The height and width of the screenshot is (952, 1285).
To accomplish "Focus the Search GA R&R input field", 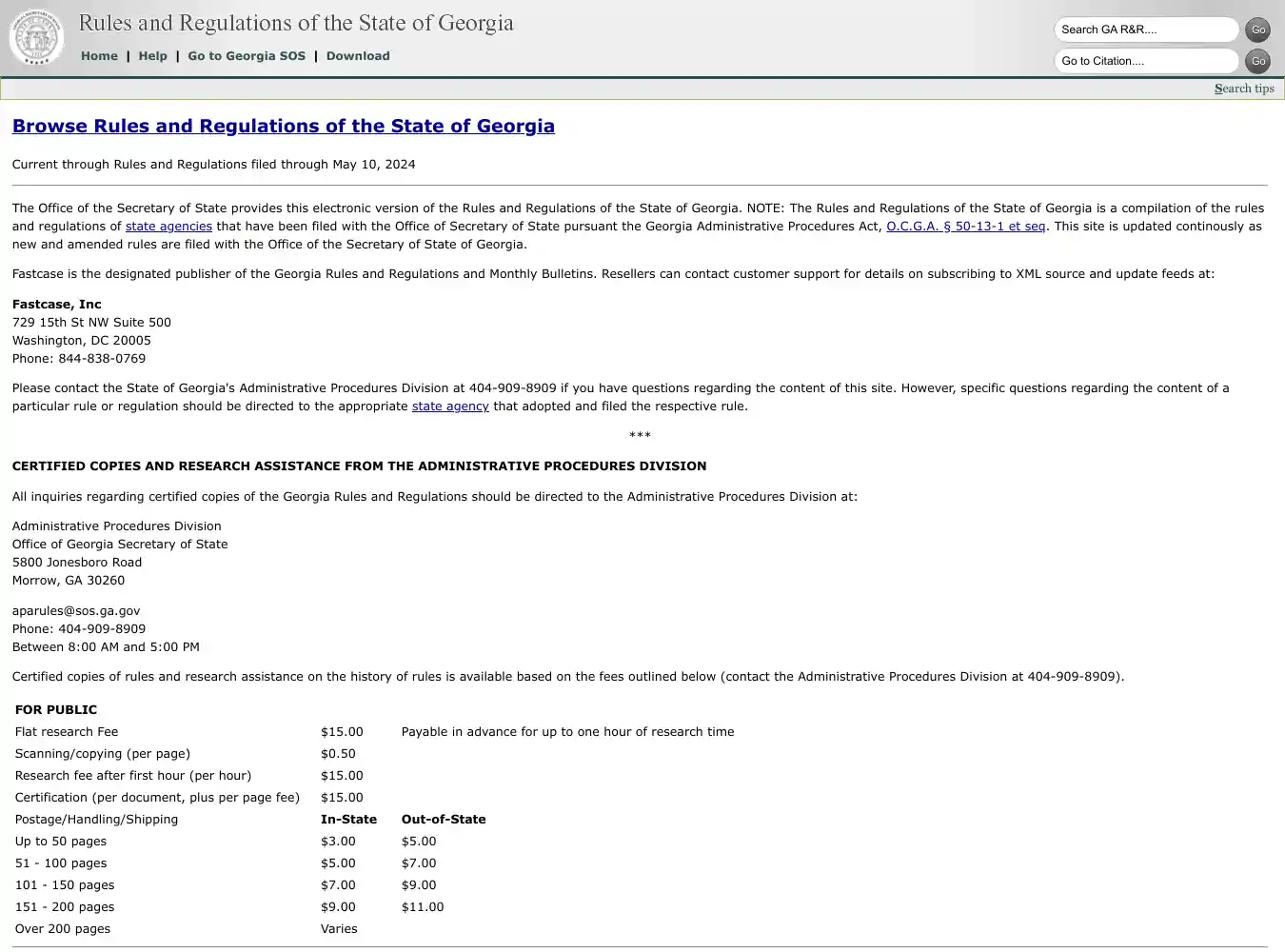I will point(1146,30).
